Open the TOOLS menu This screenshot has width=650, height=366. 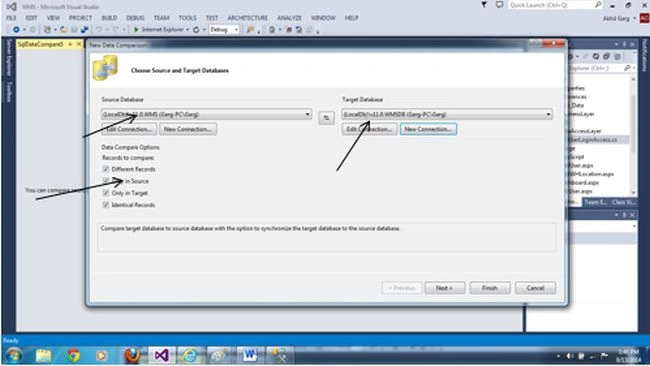click(187, 18)
